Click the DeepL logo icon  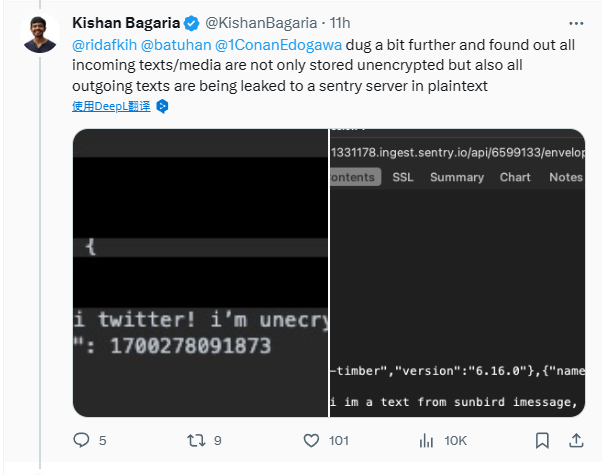point(161,105)
